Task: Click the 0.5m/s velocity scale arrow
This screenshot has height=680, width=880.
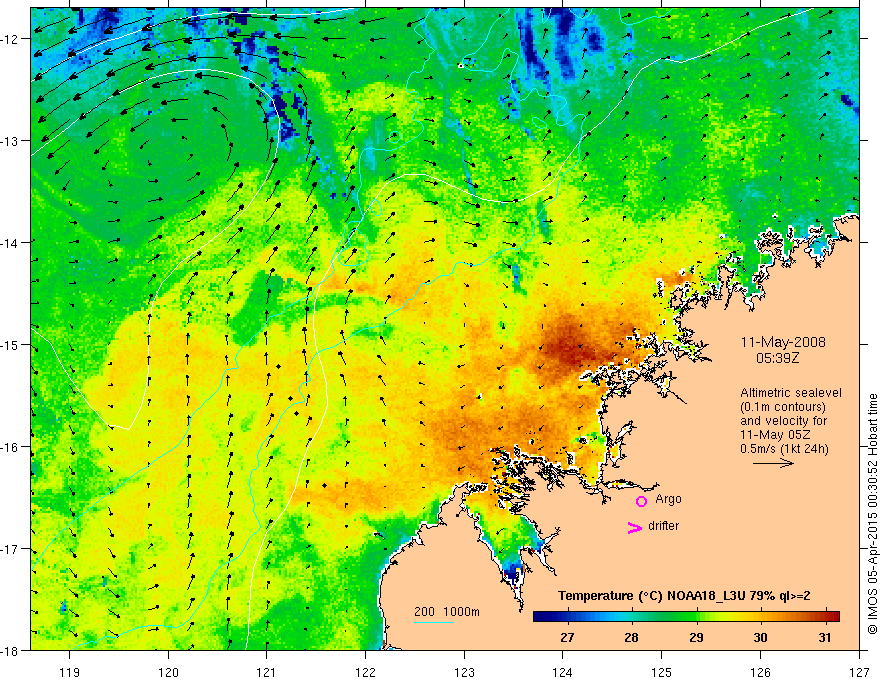Action: [x=773, y=463]
